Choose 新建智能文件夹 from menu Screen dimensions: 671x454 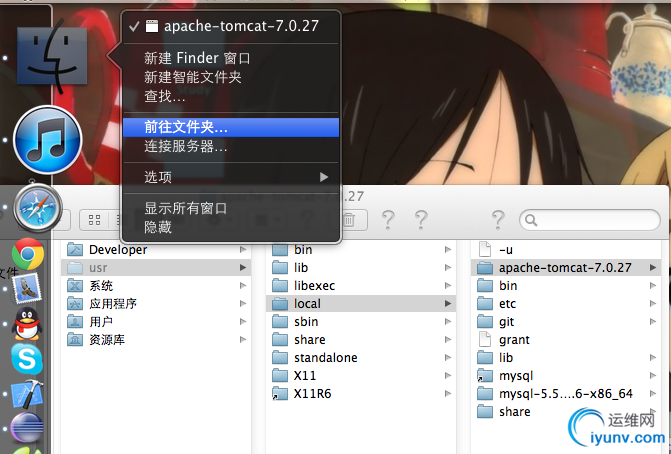point(231,77)
